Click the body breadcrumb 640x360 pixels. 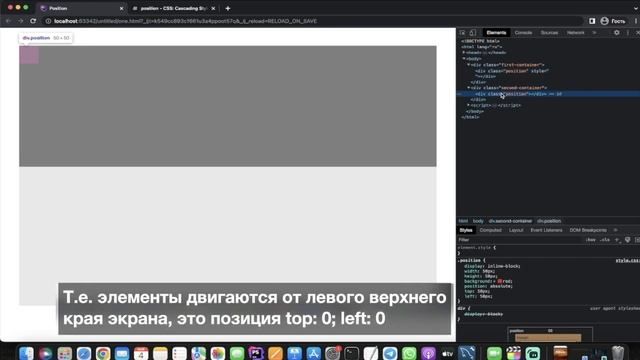478,221
